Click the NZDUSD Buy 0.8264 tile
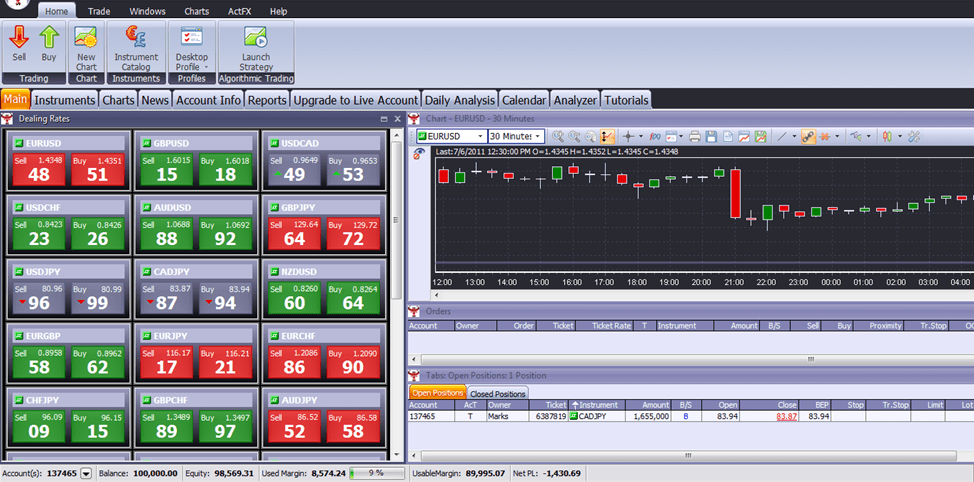974x482 pixels. (x=353, y=297)
